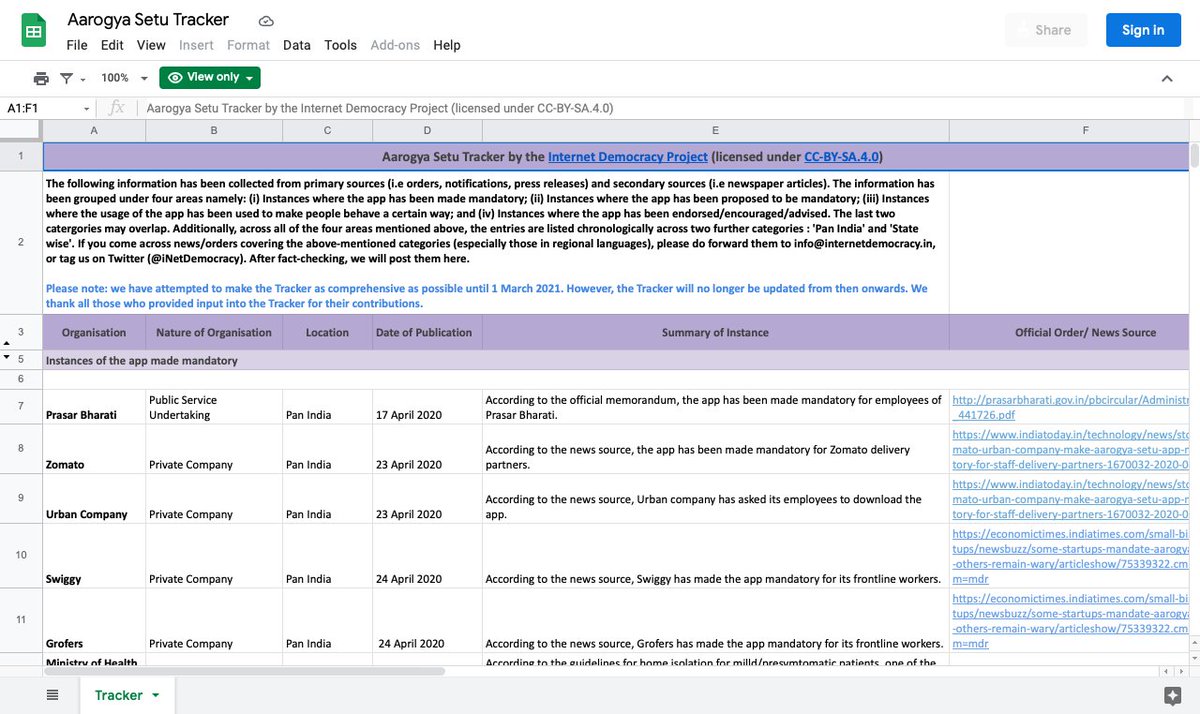The image size is (1200, 714).
Task: Click the fx formula icon
Action: pos(117,108)
